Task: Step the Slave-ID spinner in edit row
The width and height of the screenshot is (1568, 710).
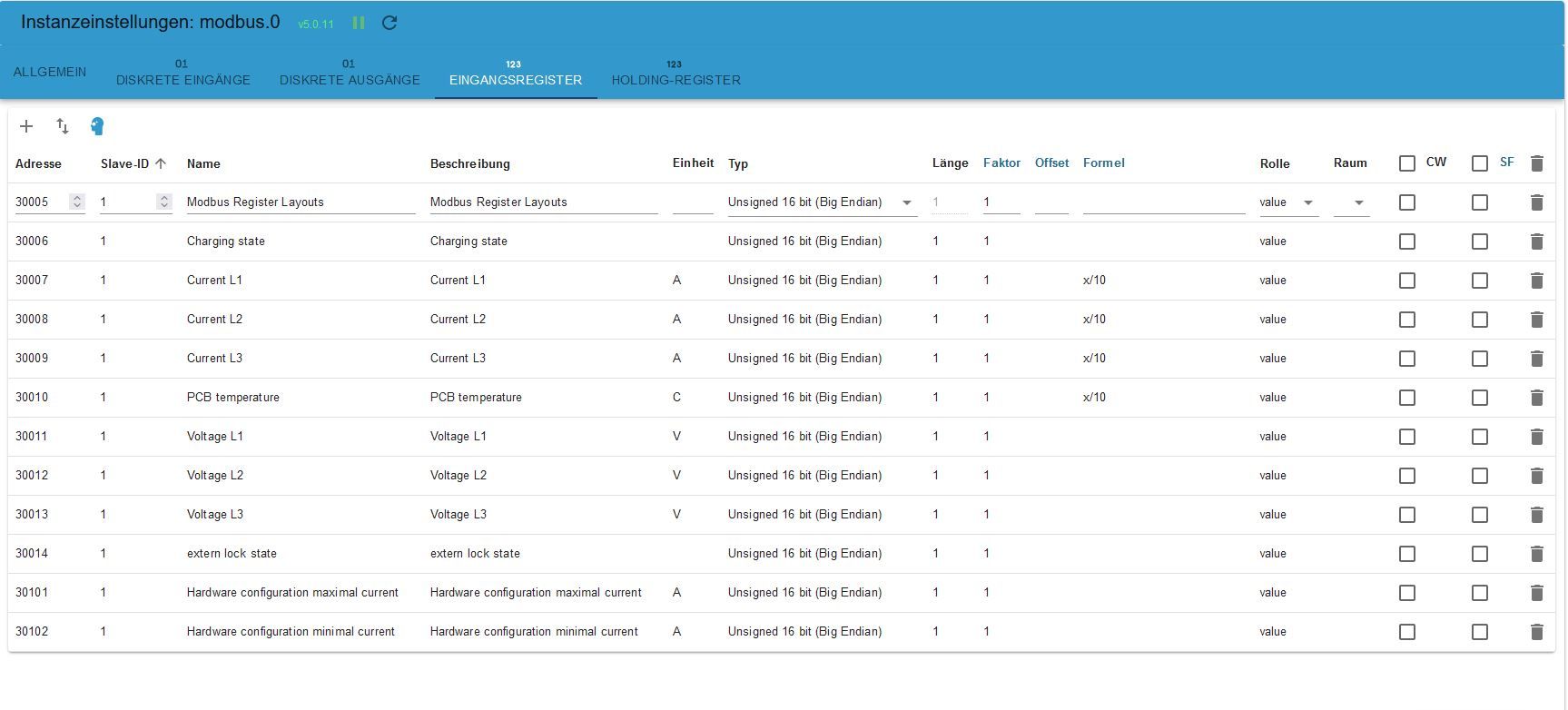Action: click(x=164, y=202)
